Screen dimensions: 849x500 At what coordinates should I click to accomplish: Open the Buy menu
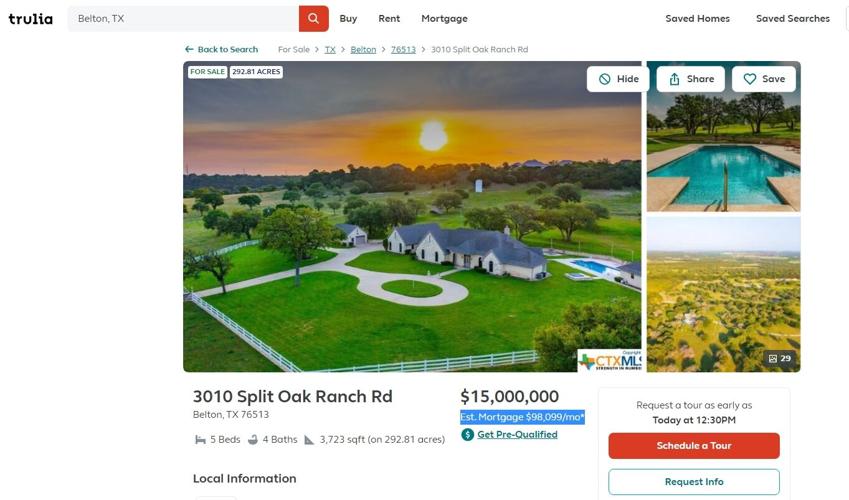[348, 18]
